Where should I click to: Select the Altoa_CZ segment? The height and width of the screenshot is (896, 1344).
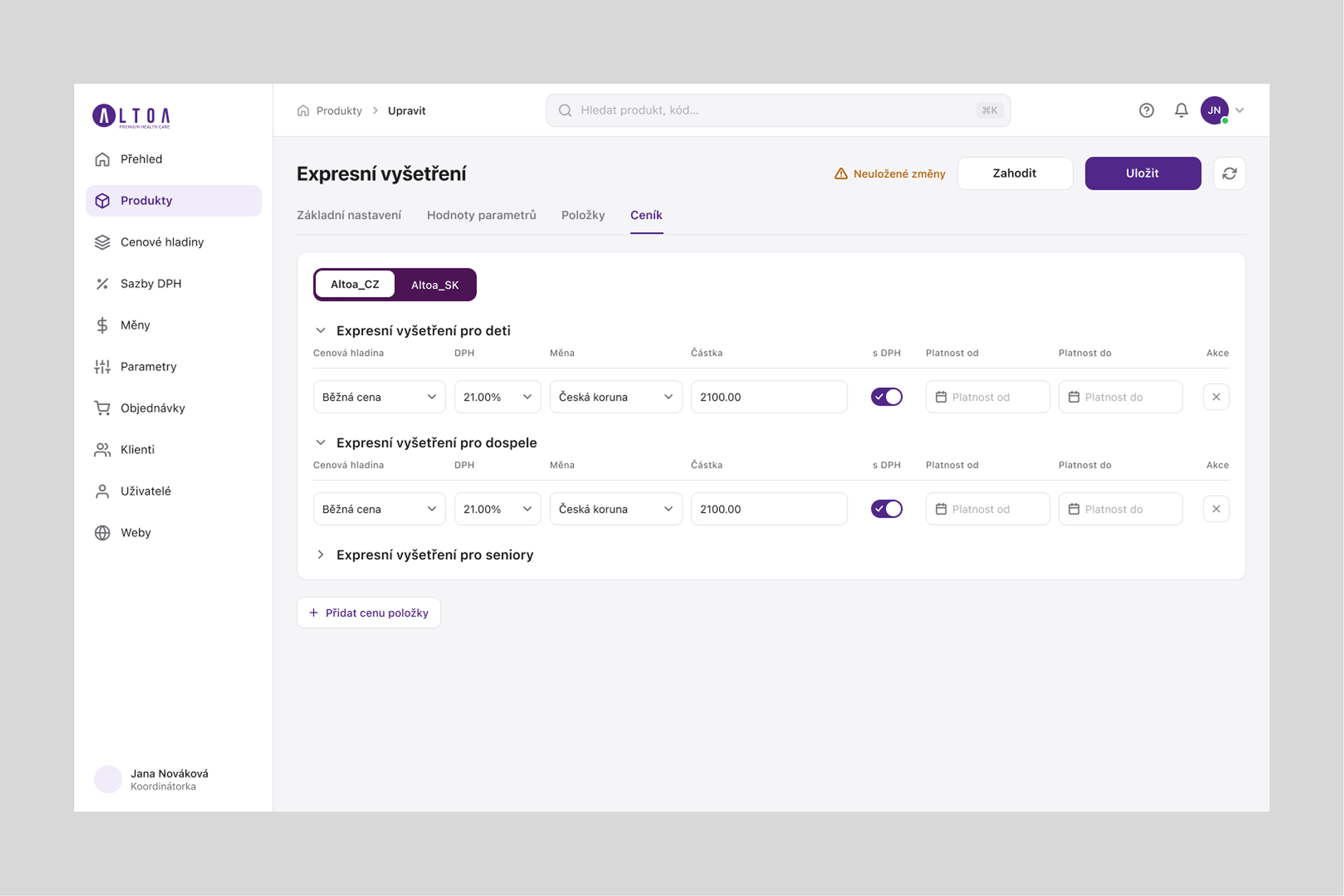pyautogui.click(x=355, y=285)
